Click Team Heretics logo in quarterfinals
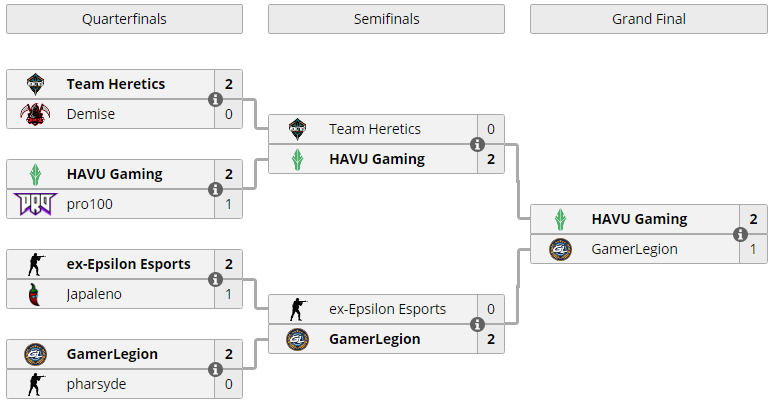The width and height of the screenshot is (773, 403). 35,84
